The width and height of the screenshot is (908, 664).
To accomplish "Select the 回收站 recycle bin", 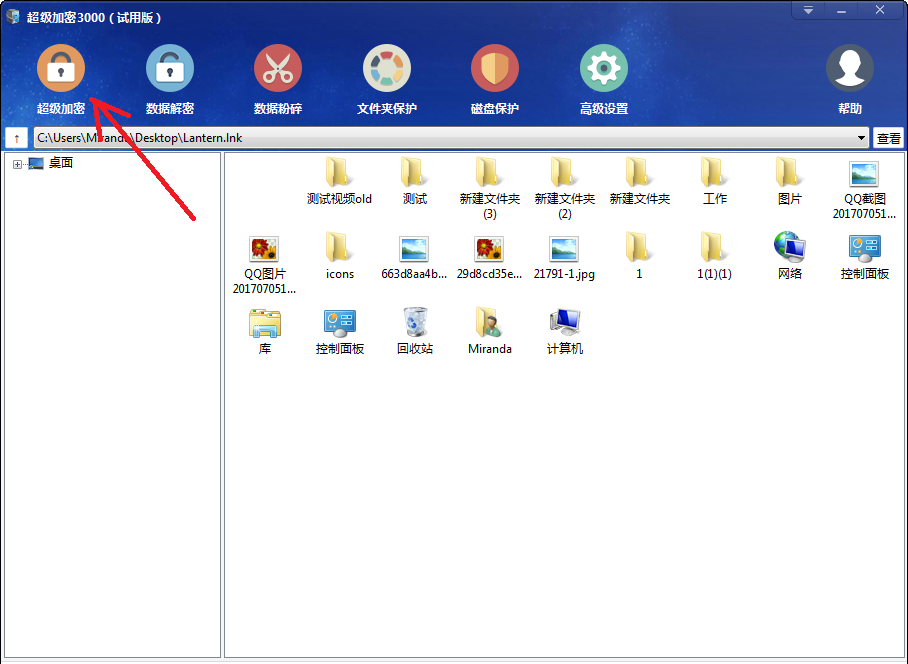I will 415,332.
